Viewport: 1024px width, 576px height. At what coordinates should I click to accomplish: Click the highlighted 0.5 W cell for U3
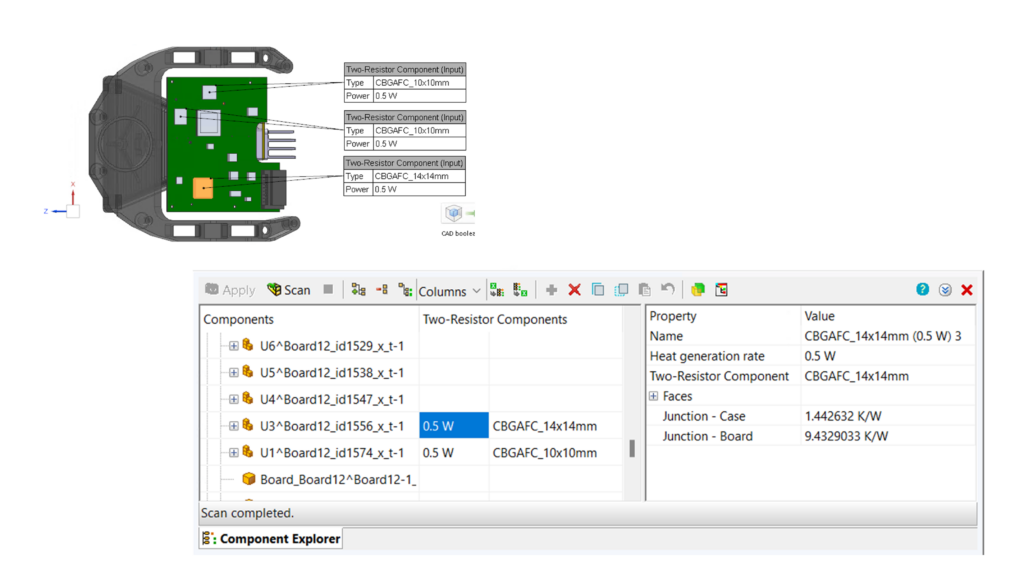(x=454, y=426)
